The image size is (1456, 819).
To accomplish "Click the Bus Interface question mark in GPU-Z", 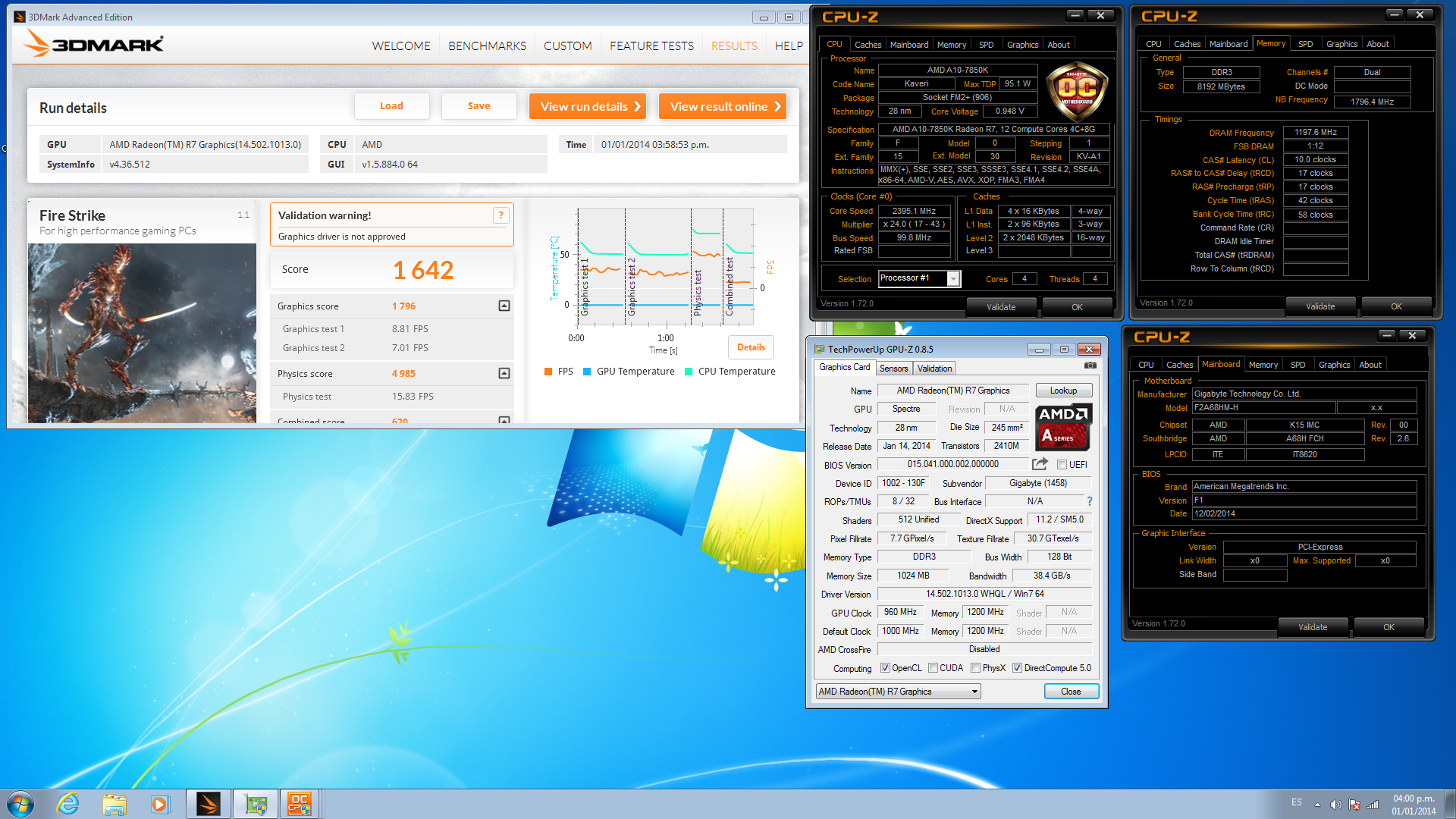I will 1090,501.
